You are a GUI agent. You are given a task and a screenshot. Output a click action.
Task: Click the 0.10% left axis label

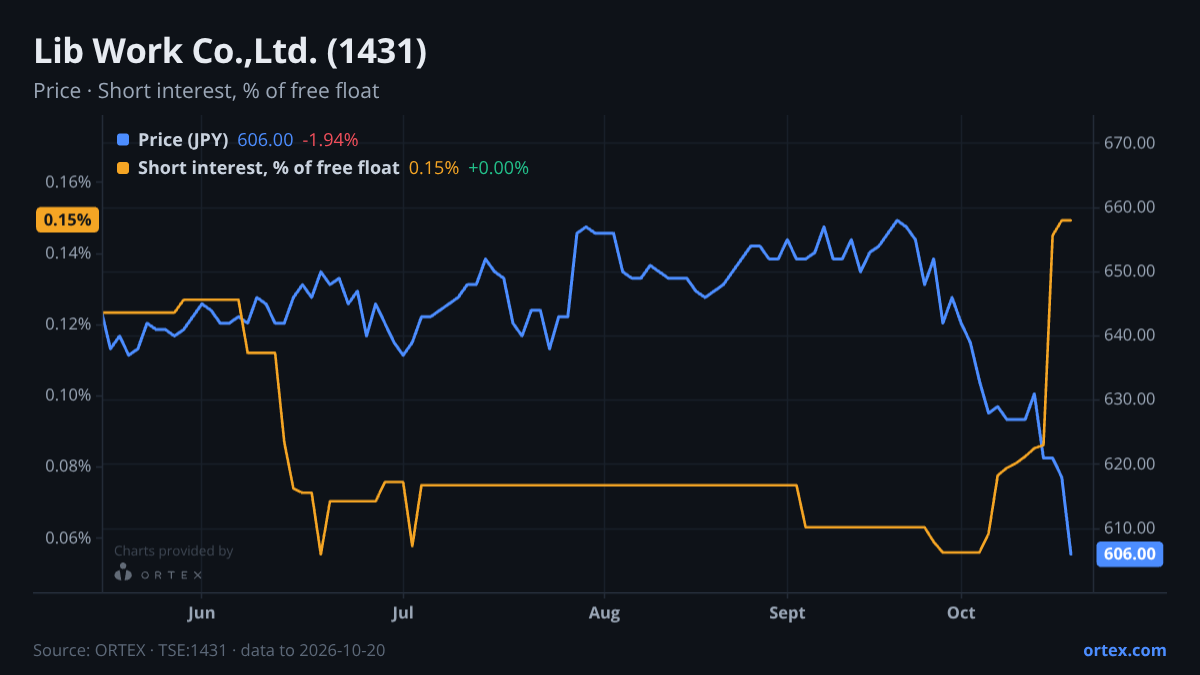tap(68, 395)
